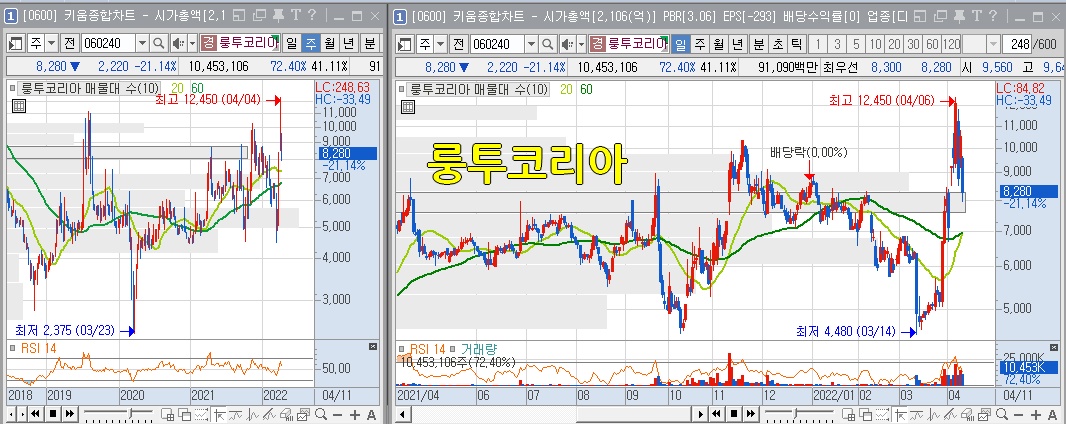This screenshot has width=1066, height=424.
Task: Open help question mark in right title bar
Action: tap(993, 16)
